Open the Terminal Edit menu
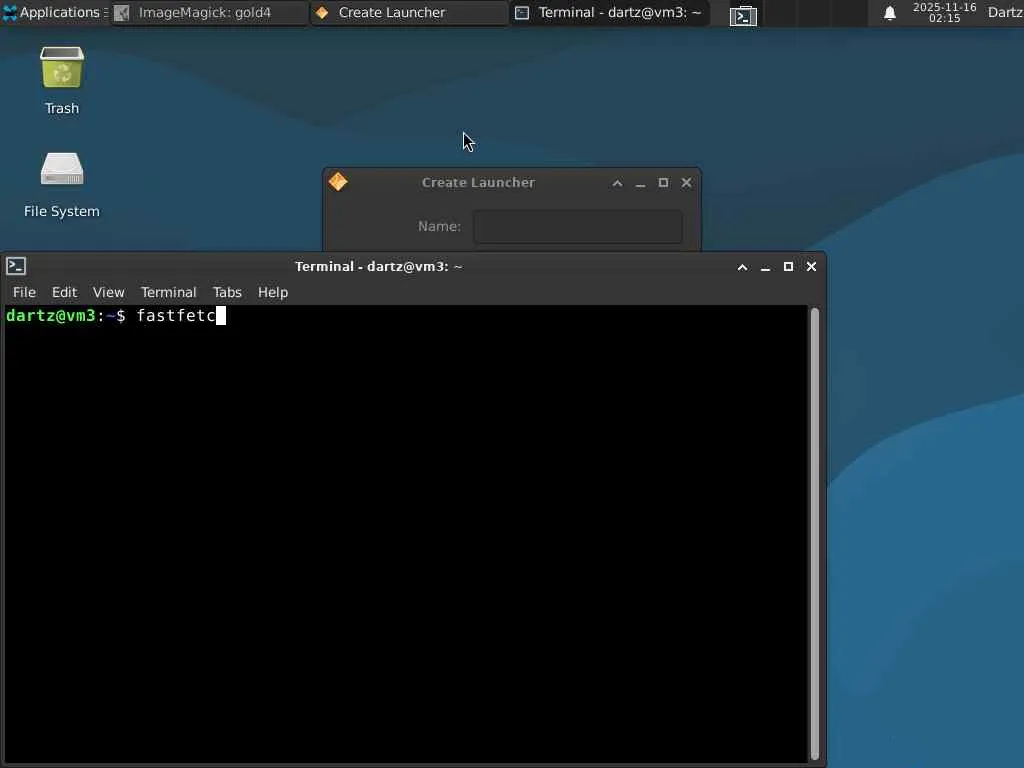This screenshot has width=1024, height=768. [x=65, y=292]
